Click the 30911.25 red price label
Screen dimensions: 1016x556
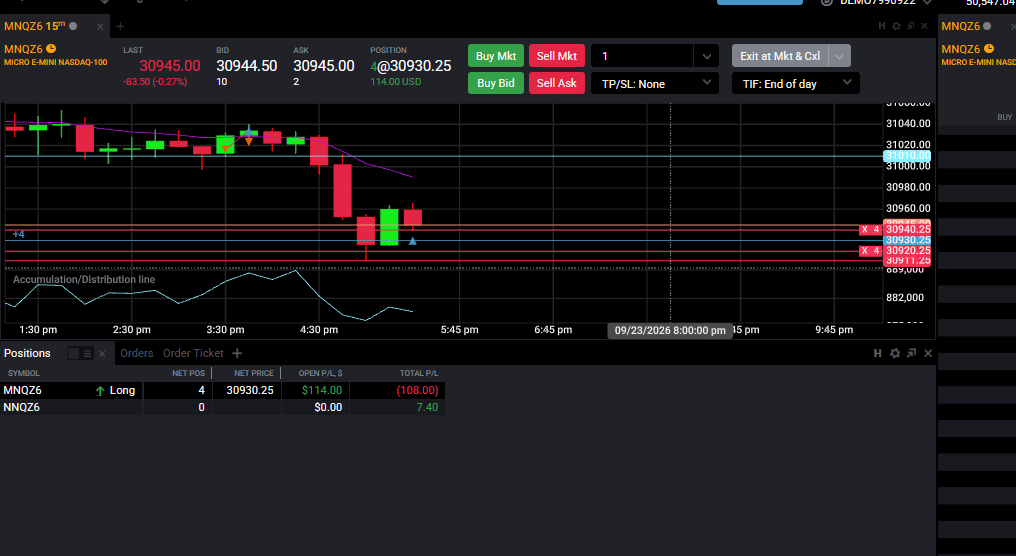907,261
